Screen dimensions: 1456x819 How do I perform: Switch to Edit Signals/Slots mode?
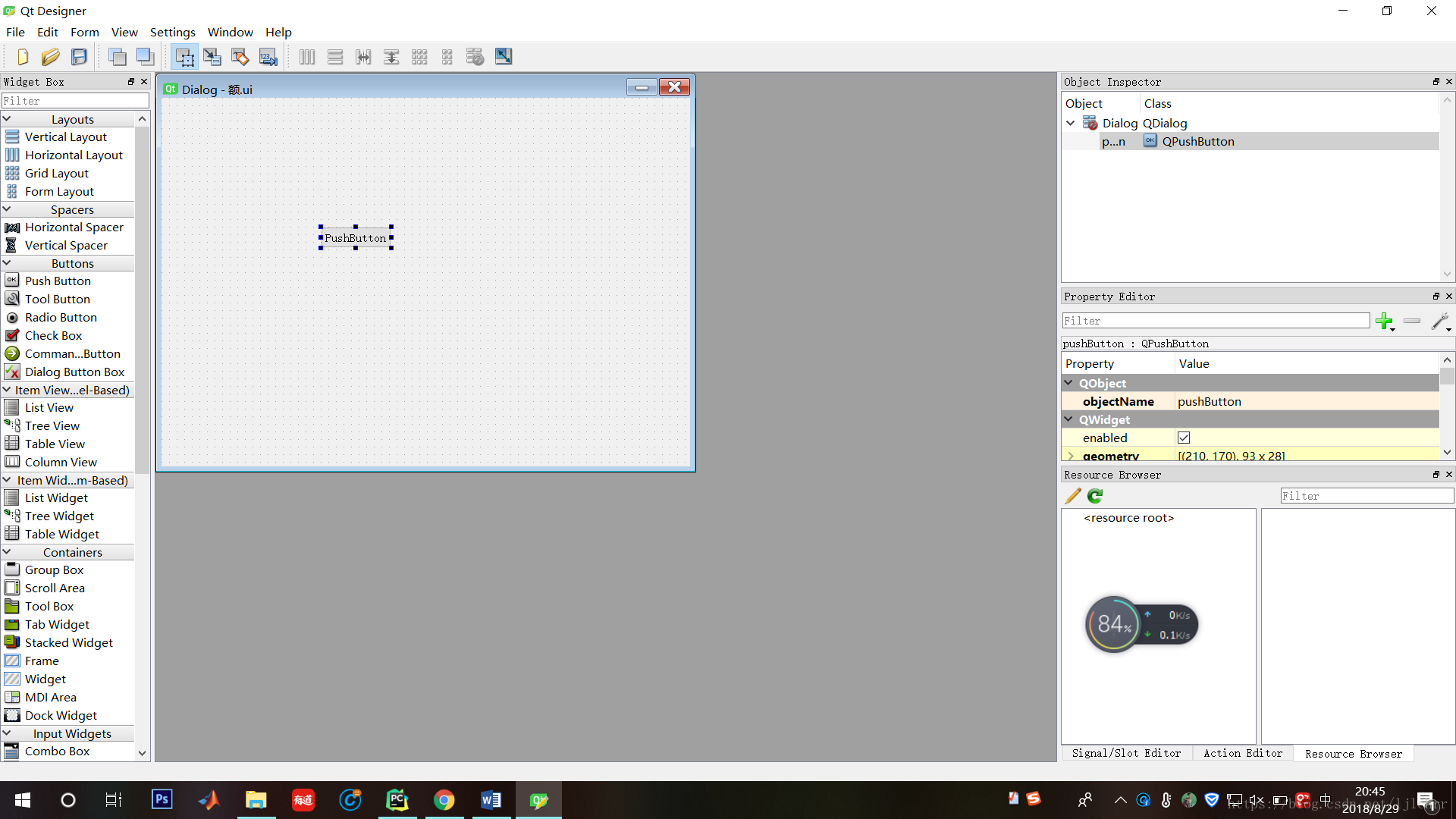[x=212, y=57]
